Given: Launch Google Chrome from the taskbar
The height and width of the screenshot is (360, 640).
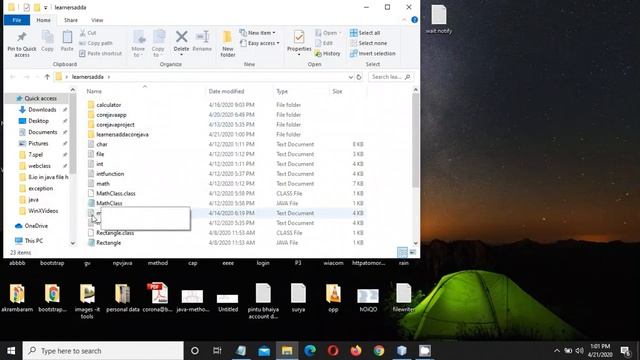Looking at the screenshot, I should point(379,351).
